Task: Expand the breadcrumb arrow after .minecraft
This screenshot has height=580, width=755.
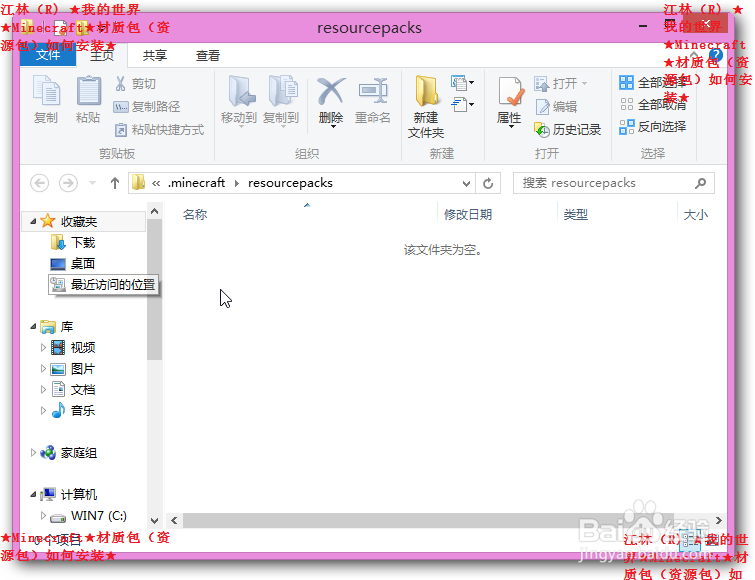Action: (x=237, y=183)
